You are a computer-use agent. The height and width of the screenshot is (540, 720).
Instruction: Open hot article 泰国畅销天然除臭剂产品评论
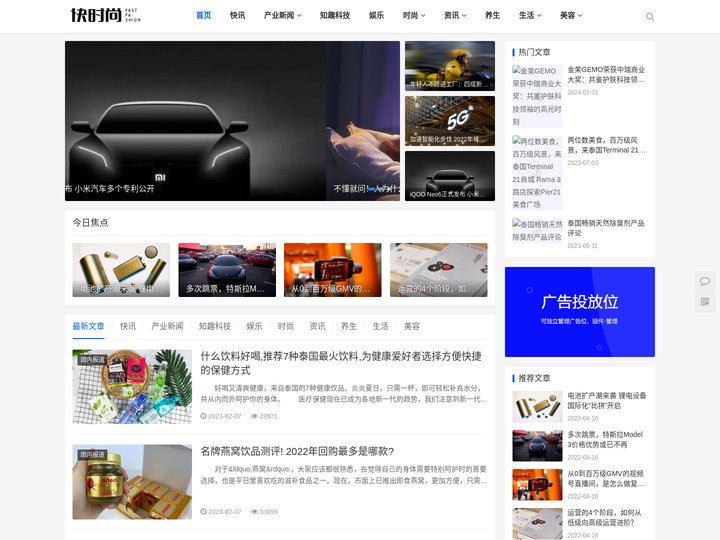(606, 228)
